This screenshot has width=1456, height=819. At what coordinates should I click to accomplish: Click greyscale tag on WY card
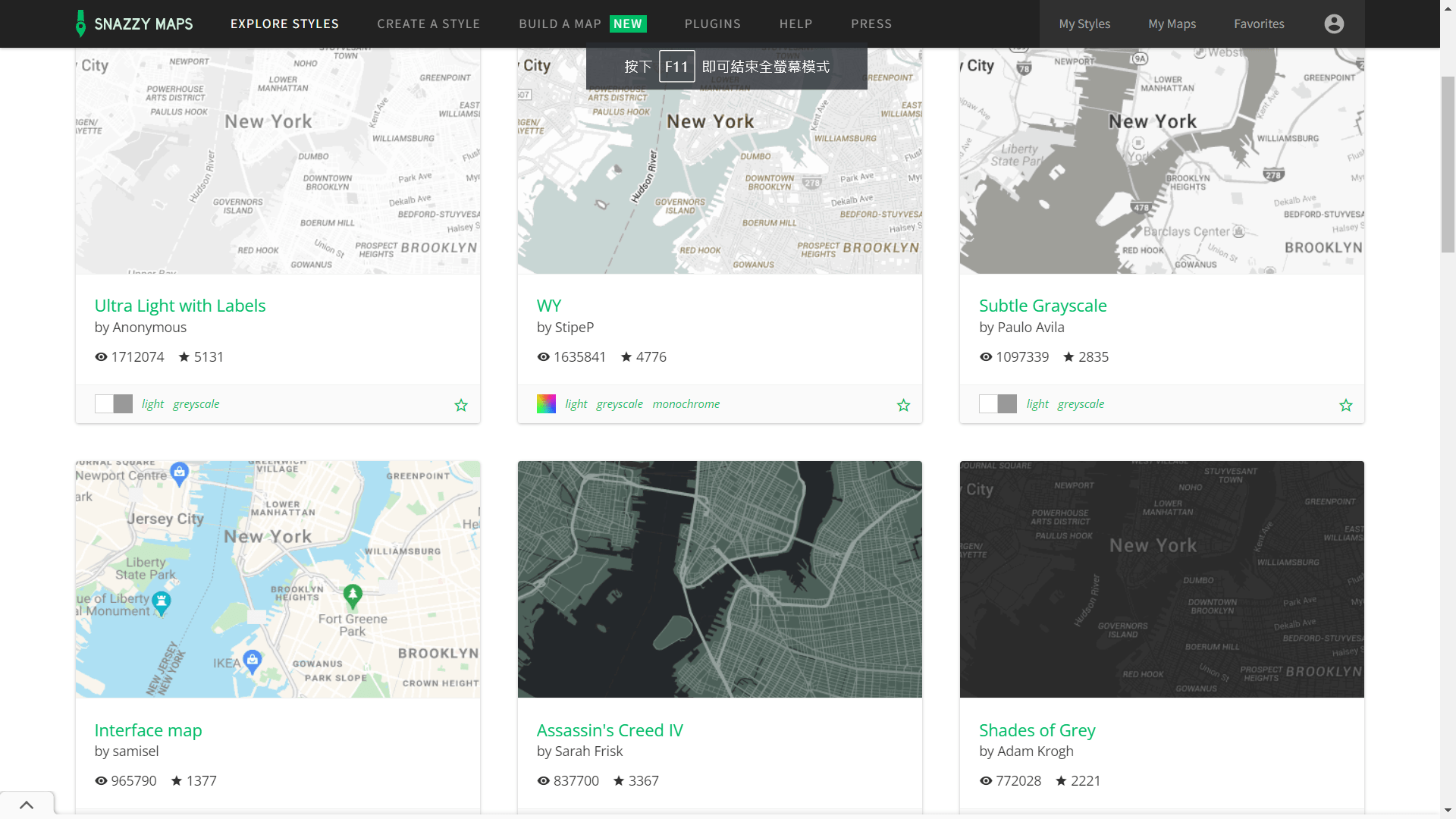coord(619,403)
